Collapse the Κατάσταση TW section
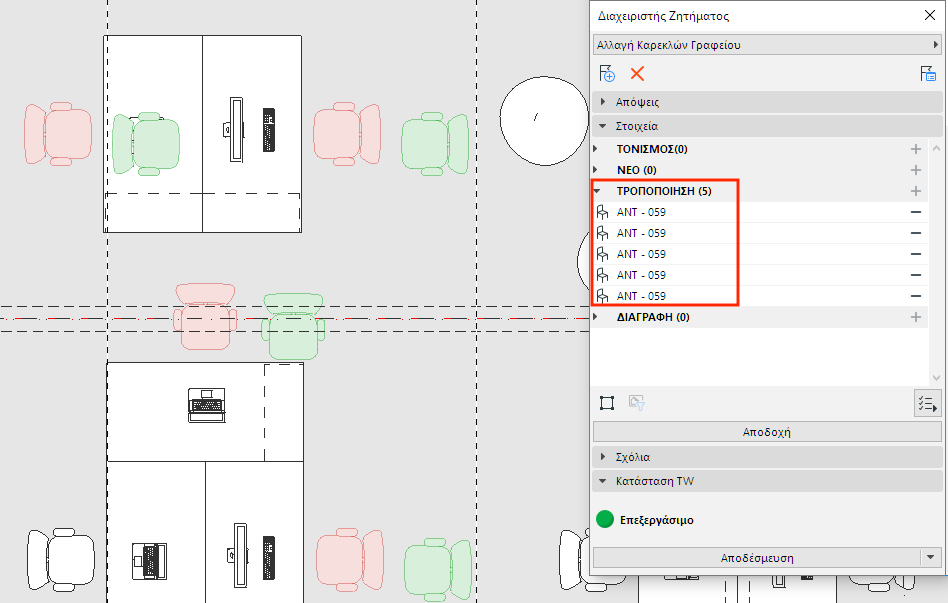 (x=603, y=481)
